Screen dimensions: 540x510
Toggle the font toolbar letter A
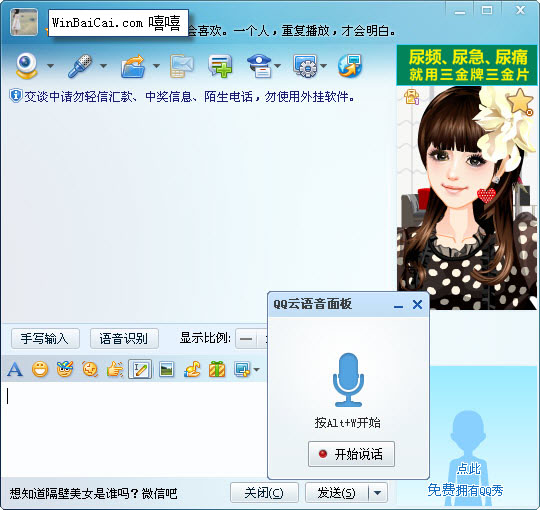tap(14, 370)
